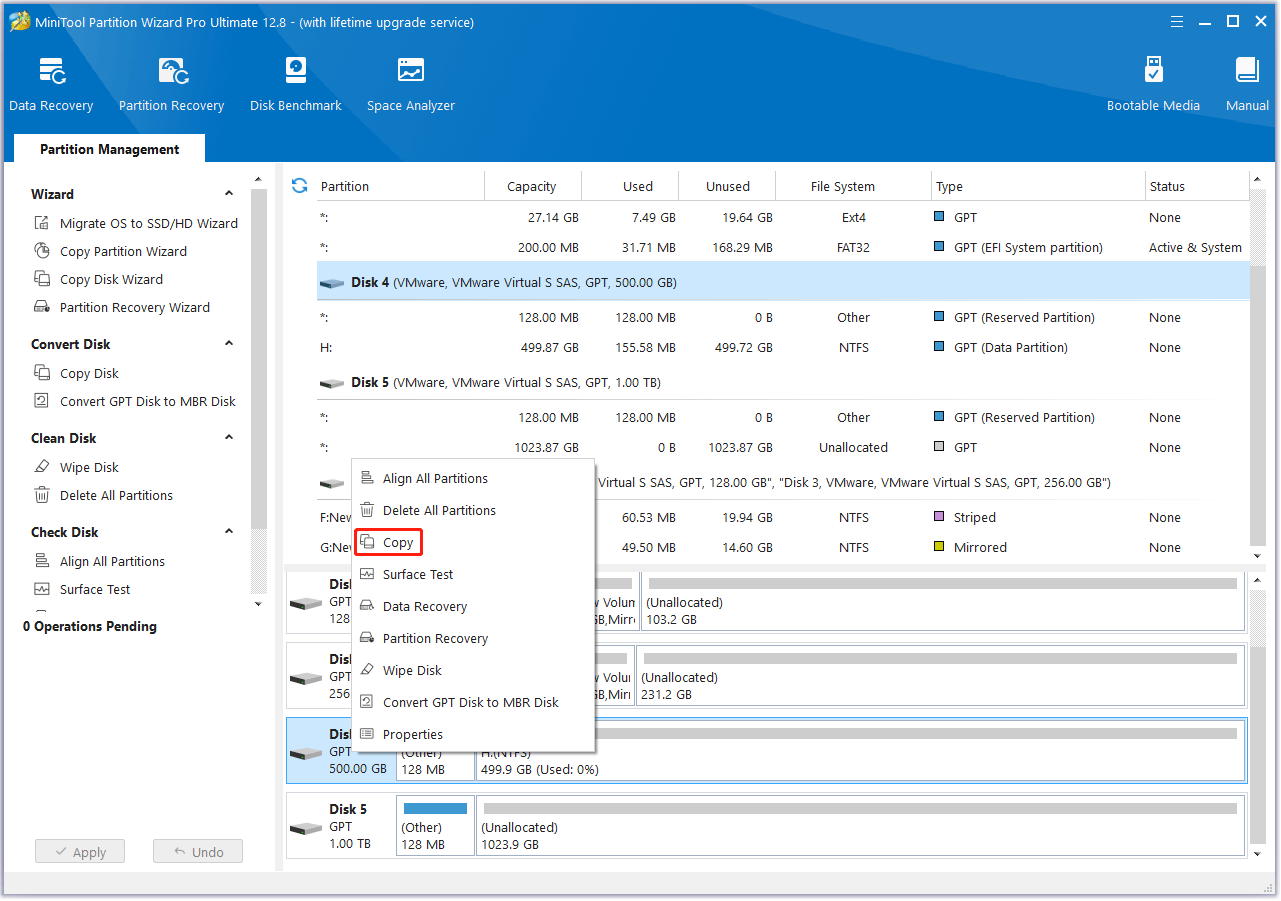The height and width of the screenshot is (901, 1281).
Task: Click the Undo button
Action: pos(198,852)
